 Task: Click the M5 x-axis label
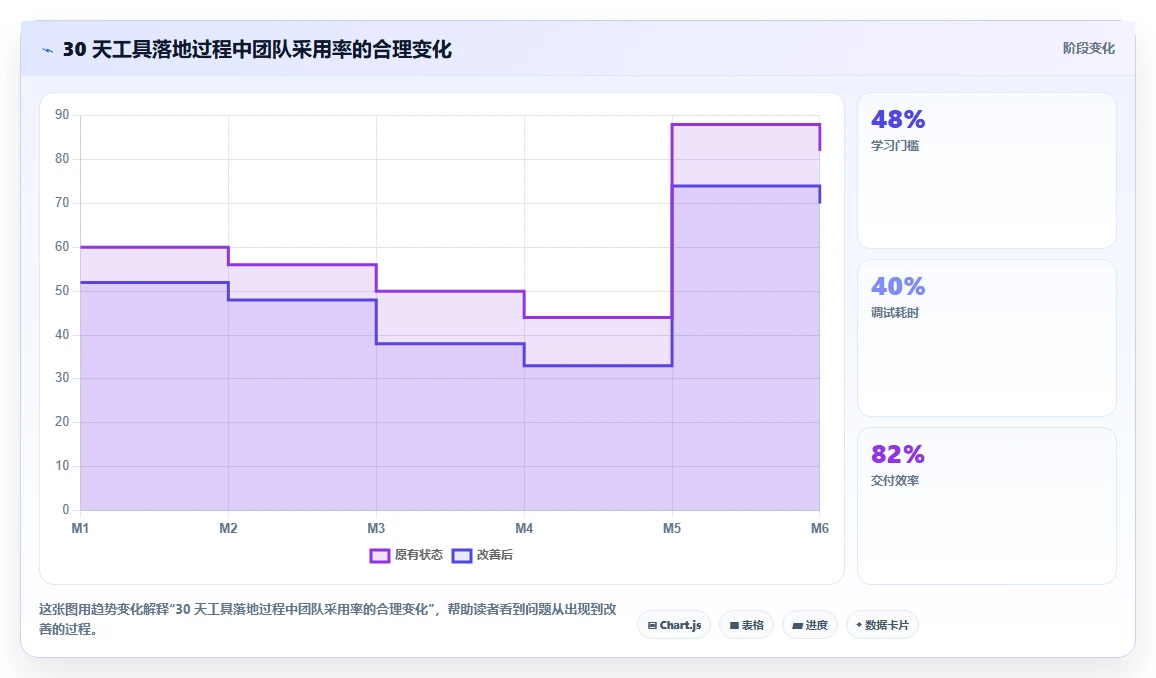(x=672, y=528)
